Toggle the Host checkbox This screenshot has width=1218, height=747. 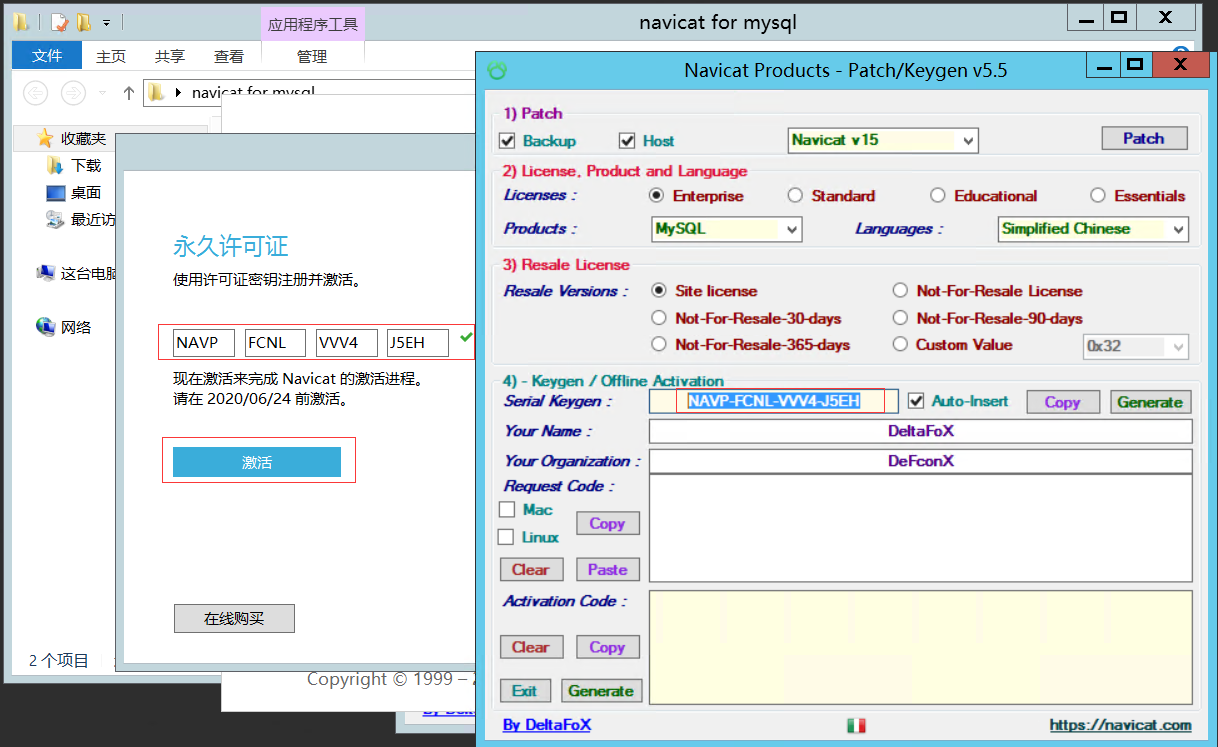click(627, 141)
